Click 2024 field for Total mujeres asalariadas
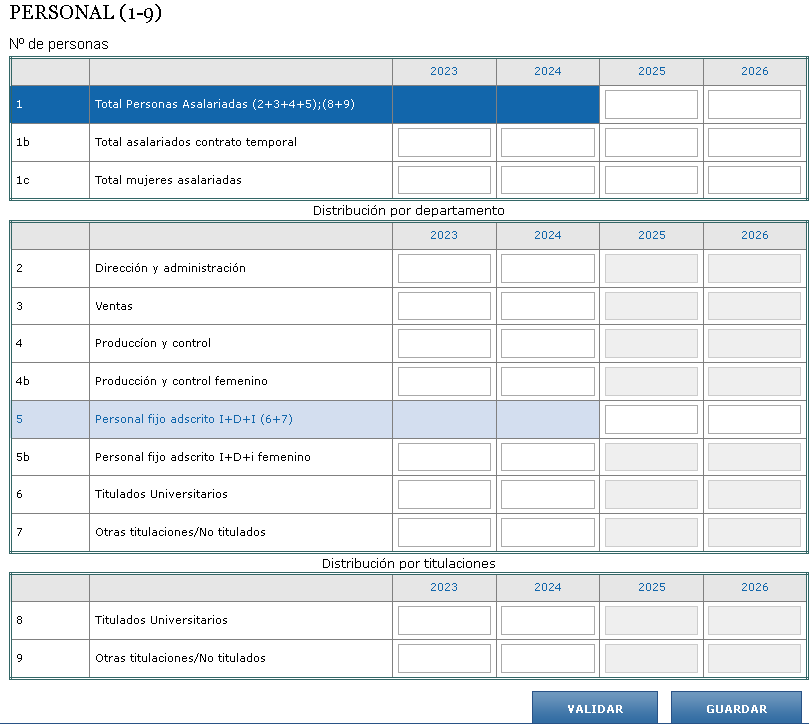The image size is (809, 724). pyautogui.click(x=547, y=180)
